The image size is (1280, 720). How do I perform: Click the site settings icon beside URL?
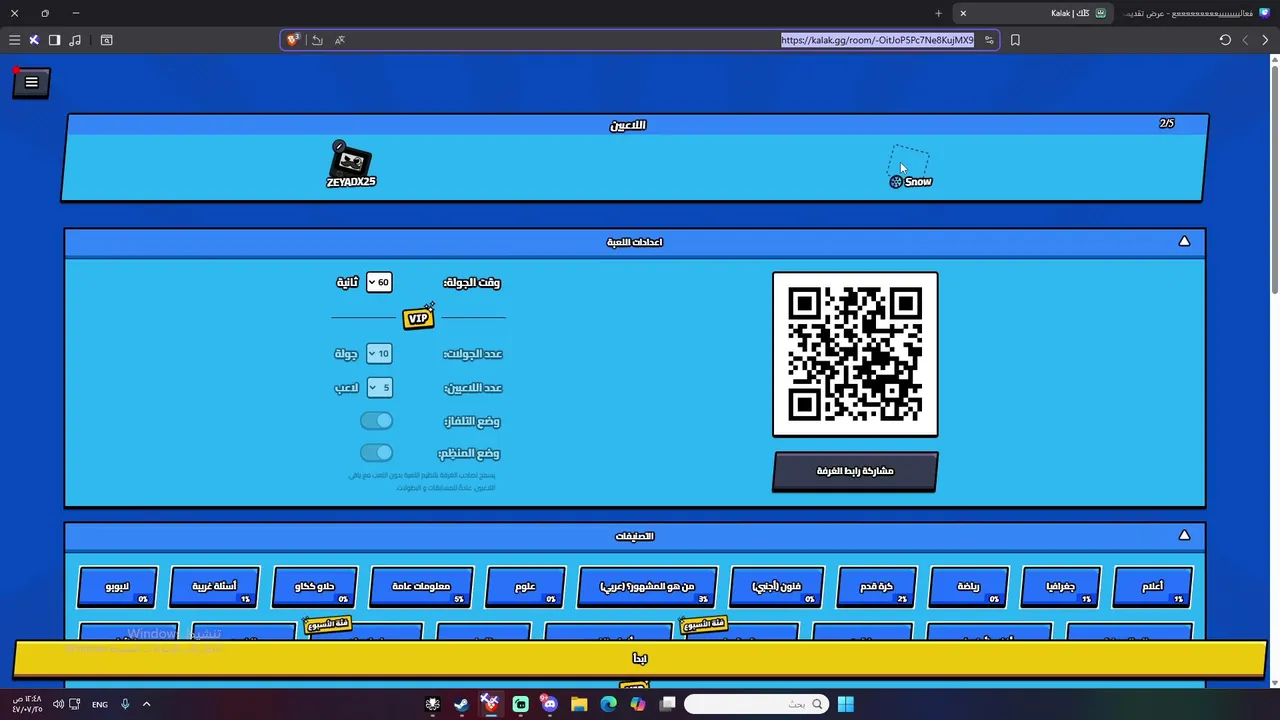click(989, 40)
